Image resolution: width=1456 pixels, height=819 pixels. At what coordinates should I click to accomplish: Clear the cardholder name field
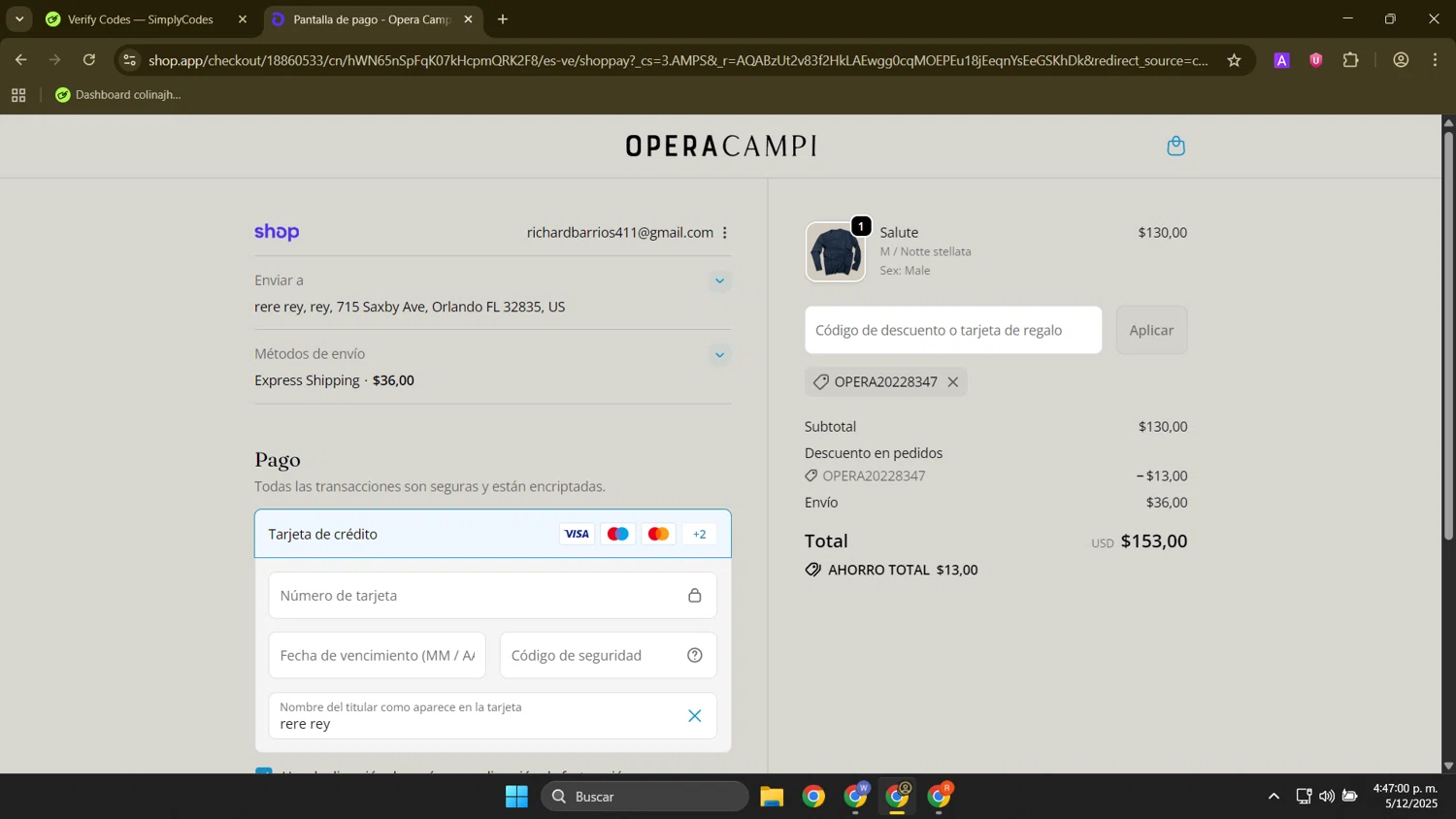695,716
